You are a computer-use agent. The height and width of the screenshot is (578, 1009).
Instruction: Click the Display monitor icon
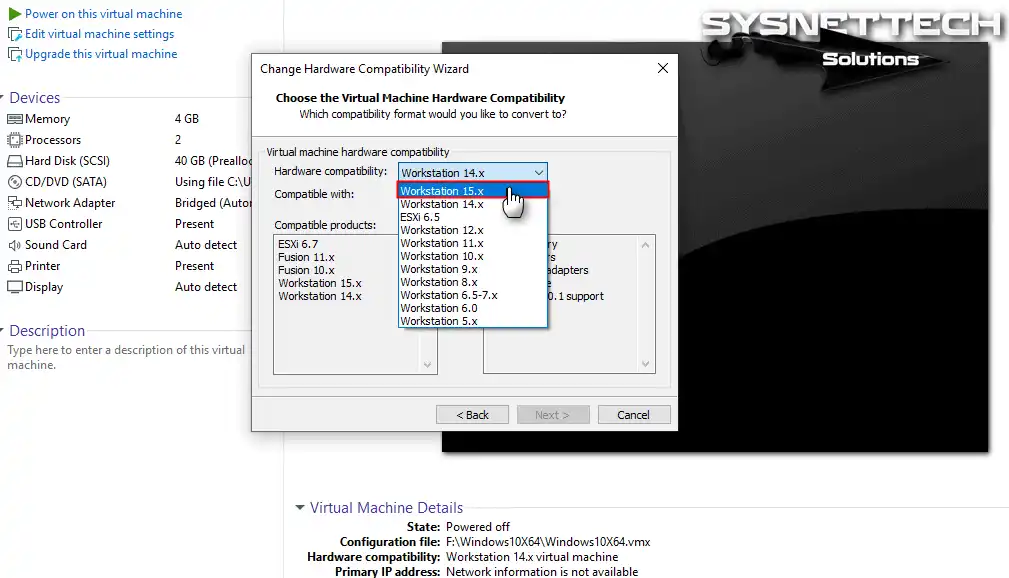(14, 287)
